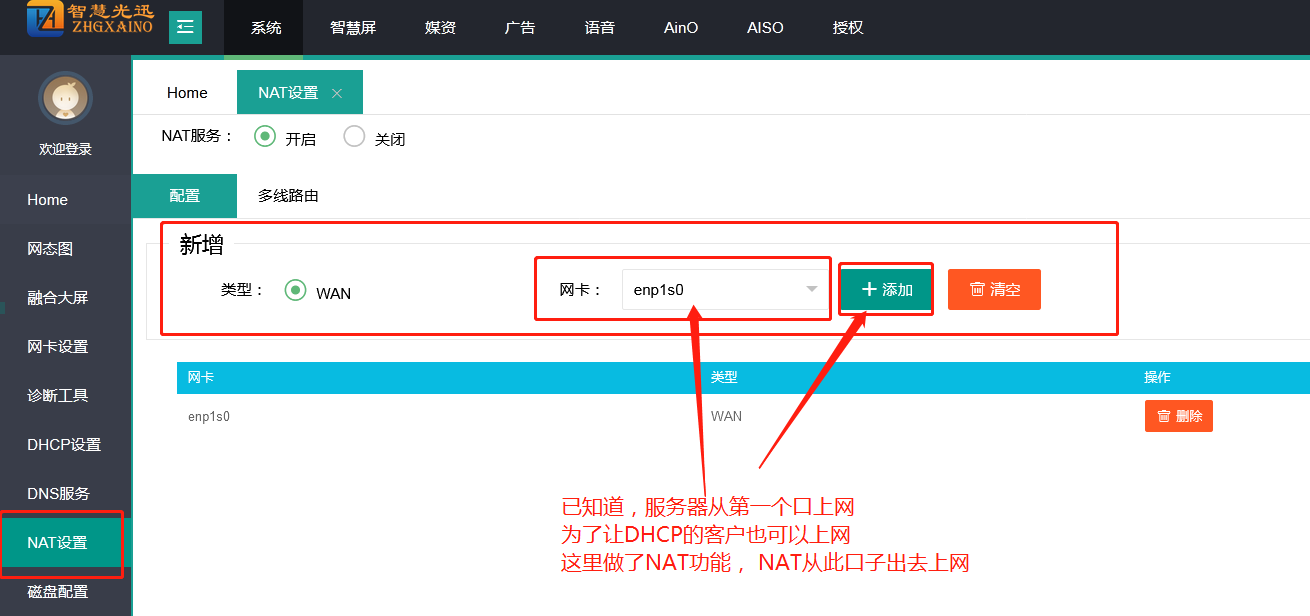Switch to the Home page tab
This screenshot has height=616, width=1310.
point(187,93)
